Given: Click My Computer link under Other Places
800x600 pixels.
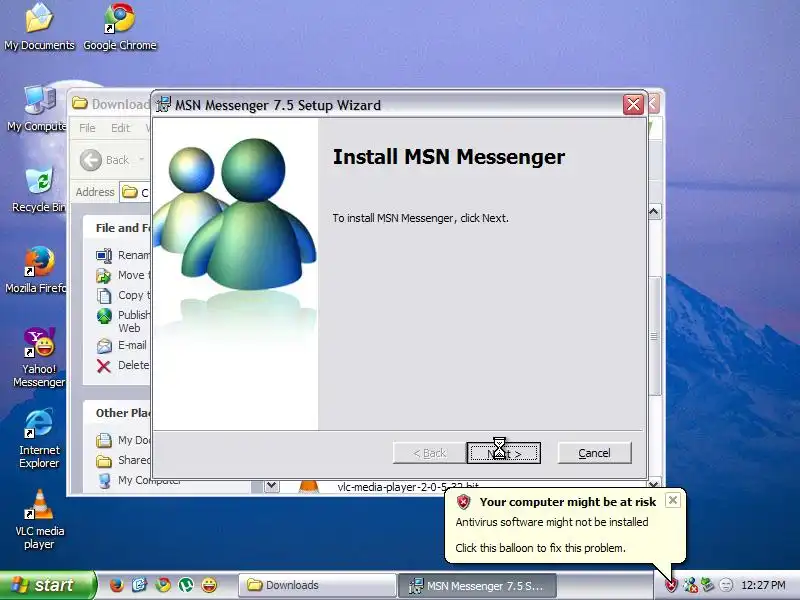Looking at the screenshot, I should click(149, 480).
